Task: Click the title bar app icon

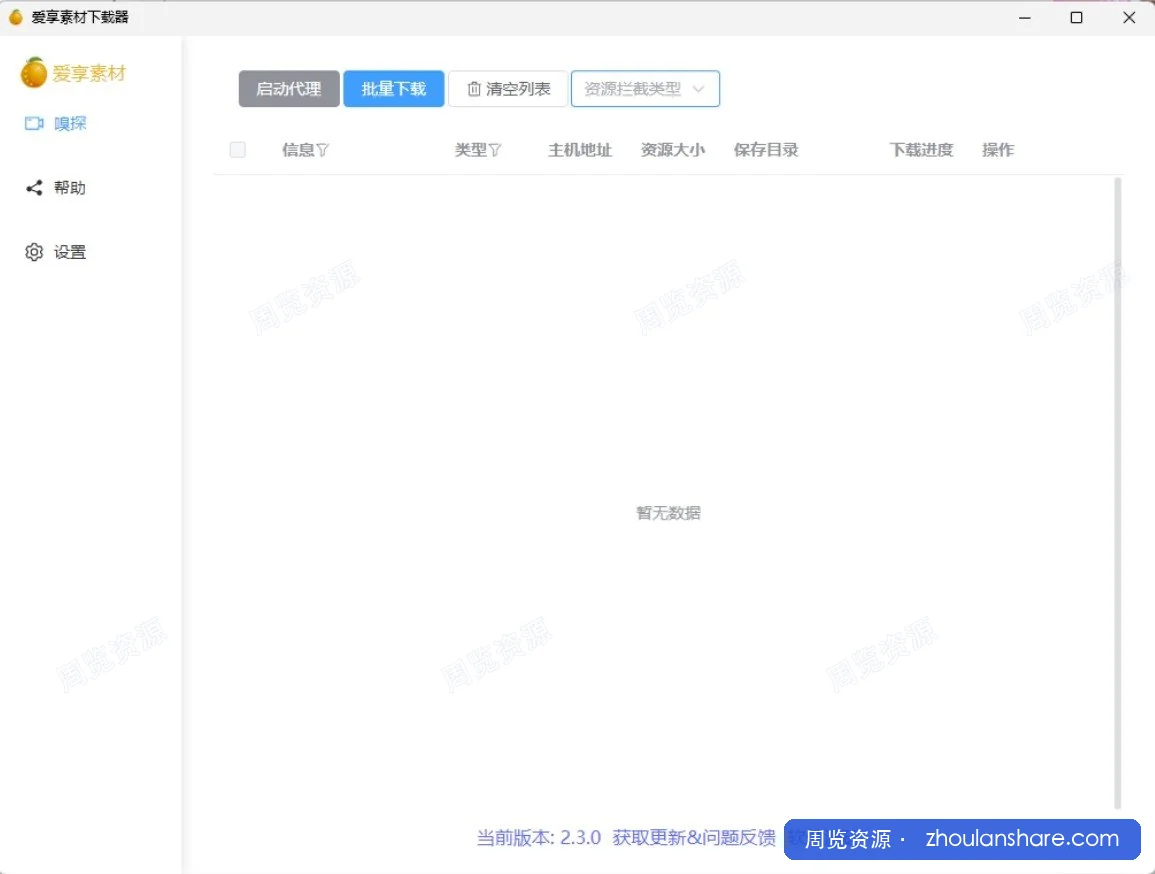Action: (x=15, y=17)
